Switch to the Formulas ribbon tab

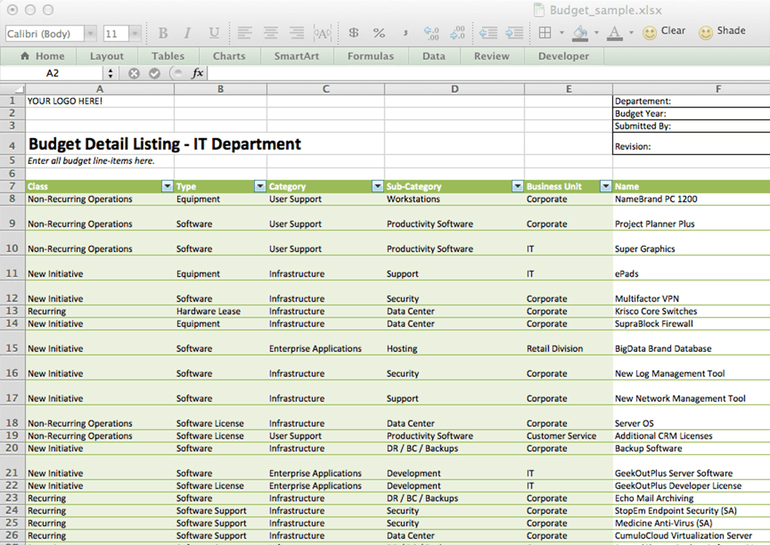click(371, 56)
